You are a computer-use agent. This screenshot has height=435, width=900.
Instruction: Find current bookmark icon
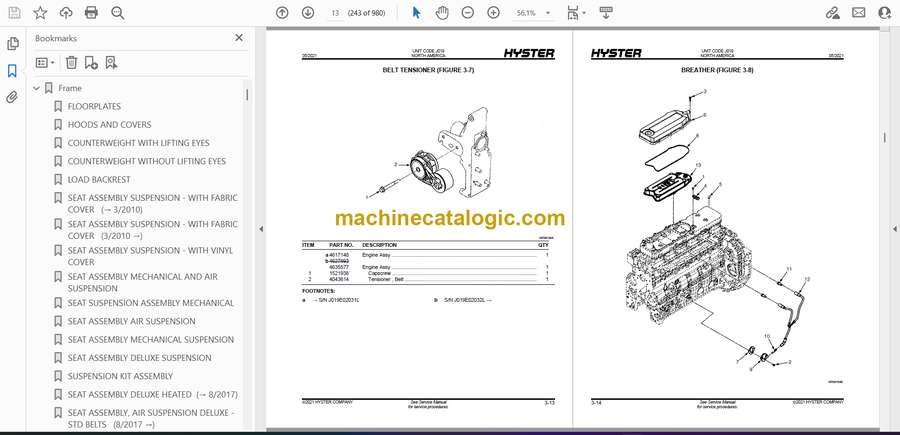point(111,63)
